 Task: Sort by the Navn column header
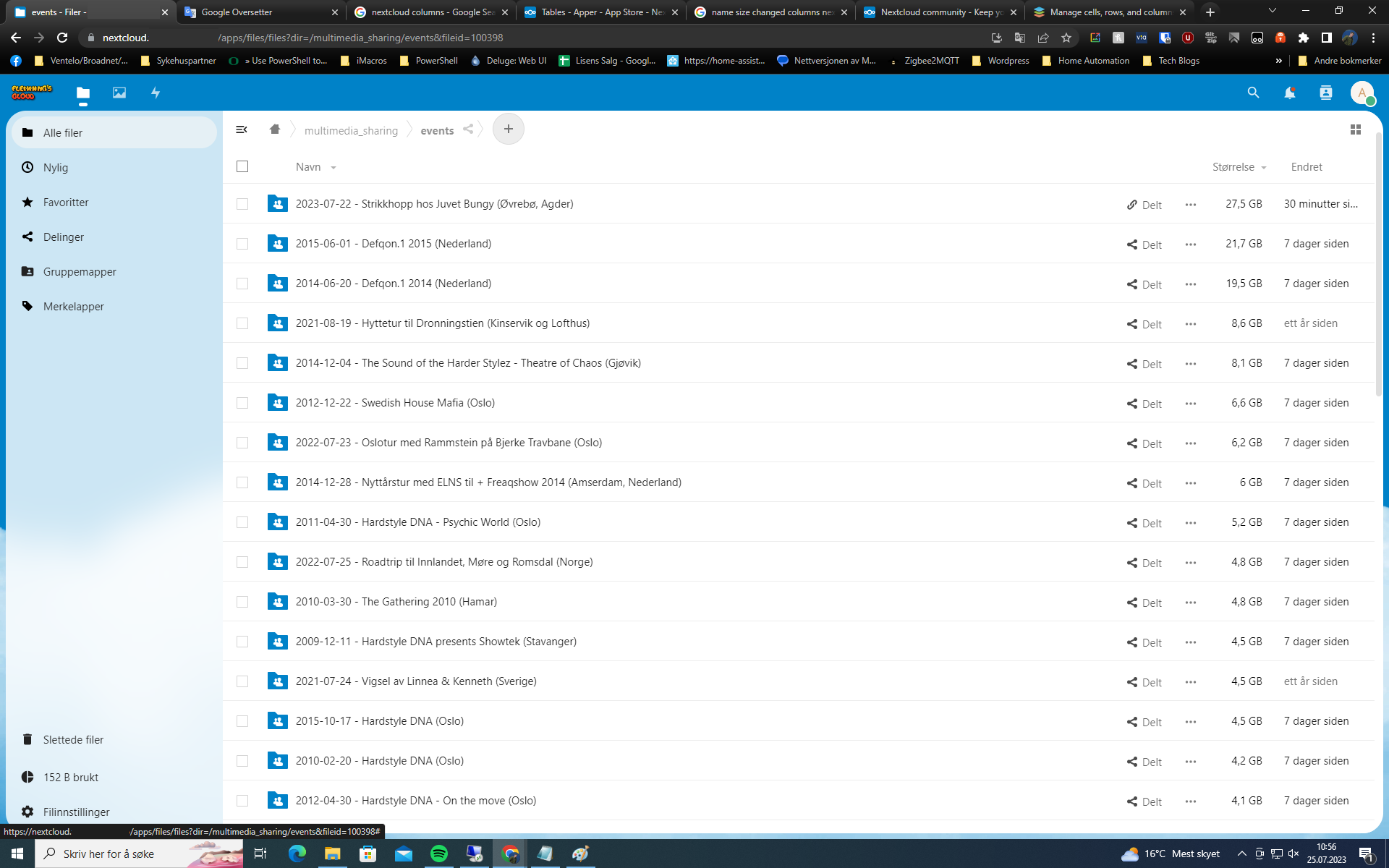click(308, 167)
